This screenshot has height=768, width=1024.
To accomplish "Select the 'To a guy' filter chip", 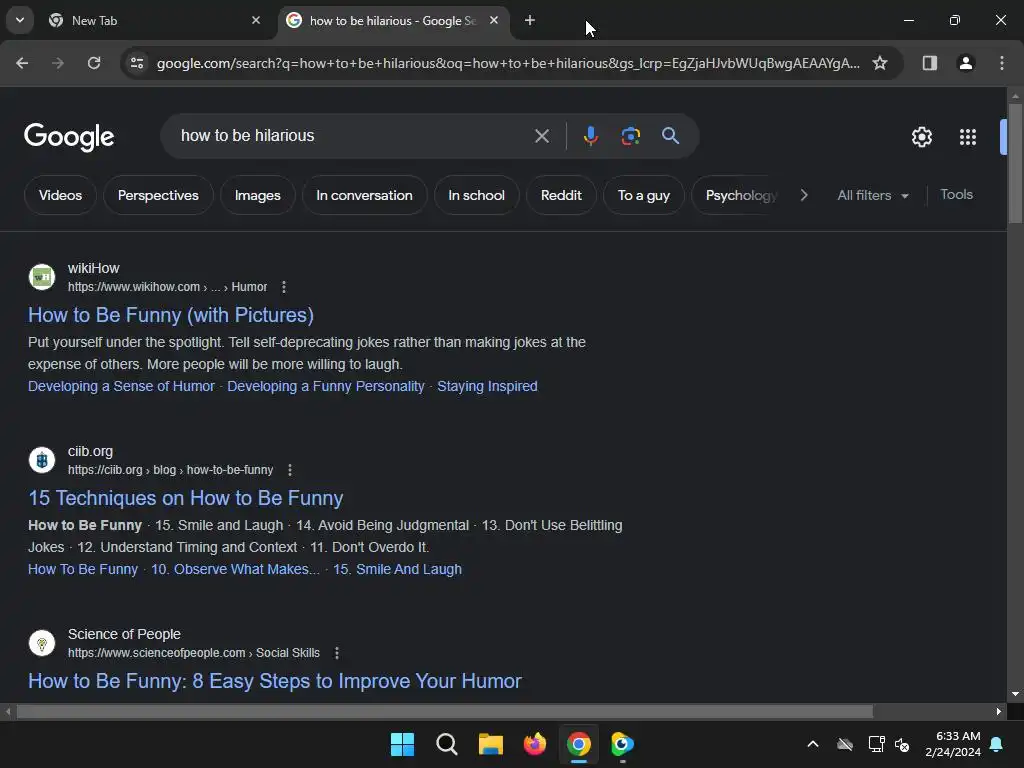I will (643, 195).
